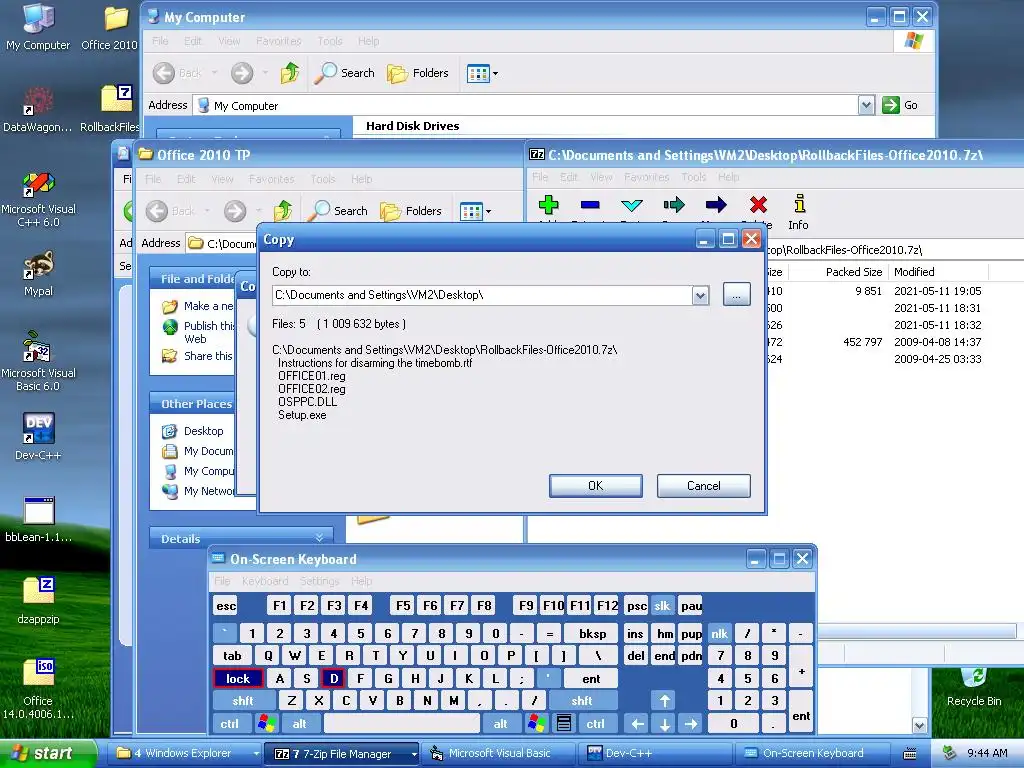Expand the My Computer address bar dropdown
Image resolution: width=1024 pixels, height=768 pixels.
pos(866,105)
